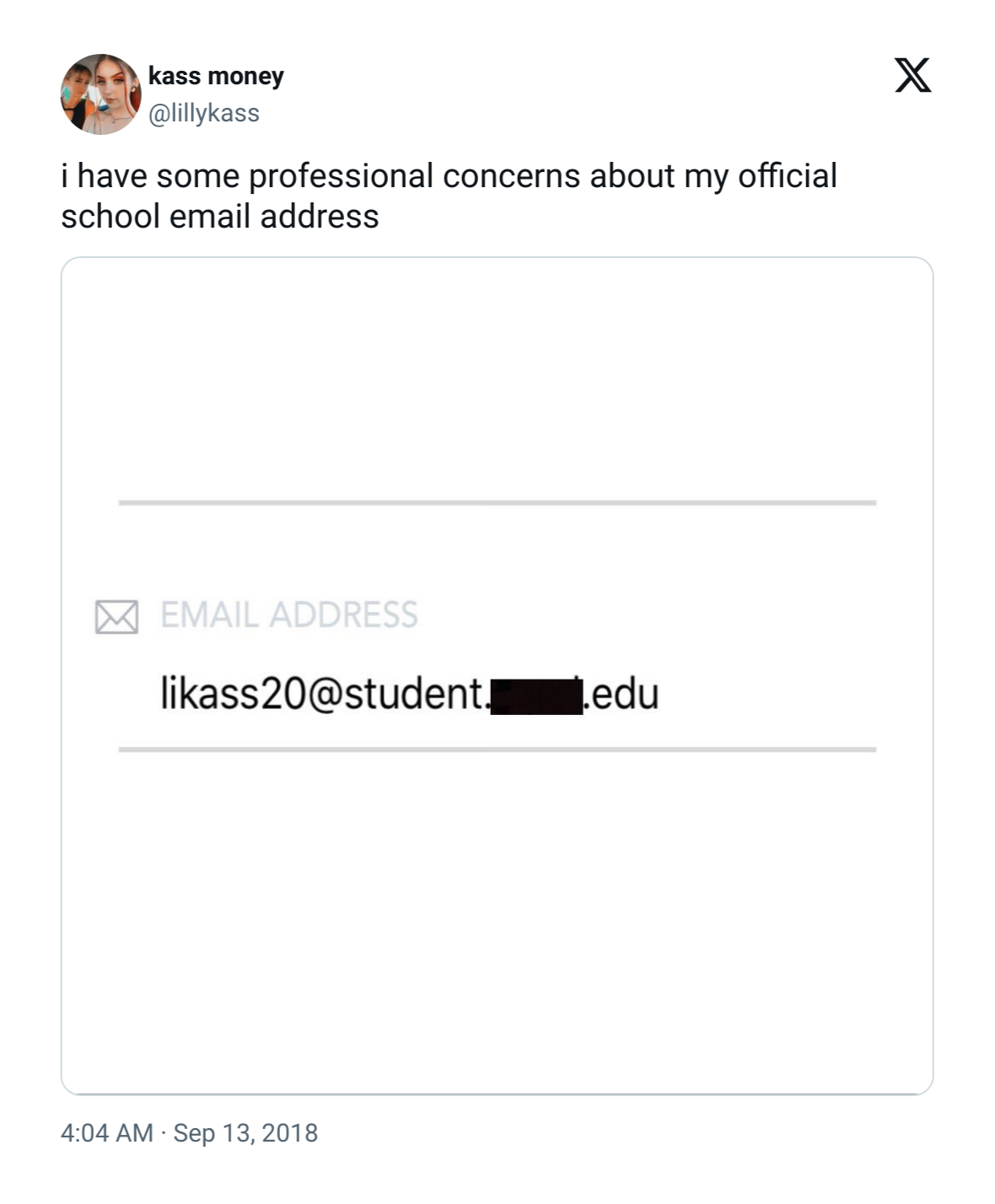Click the word "professional" in the tweet
The image size is (995, 1204).
(341, 177)
